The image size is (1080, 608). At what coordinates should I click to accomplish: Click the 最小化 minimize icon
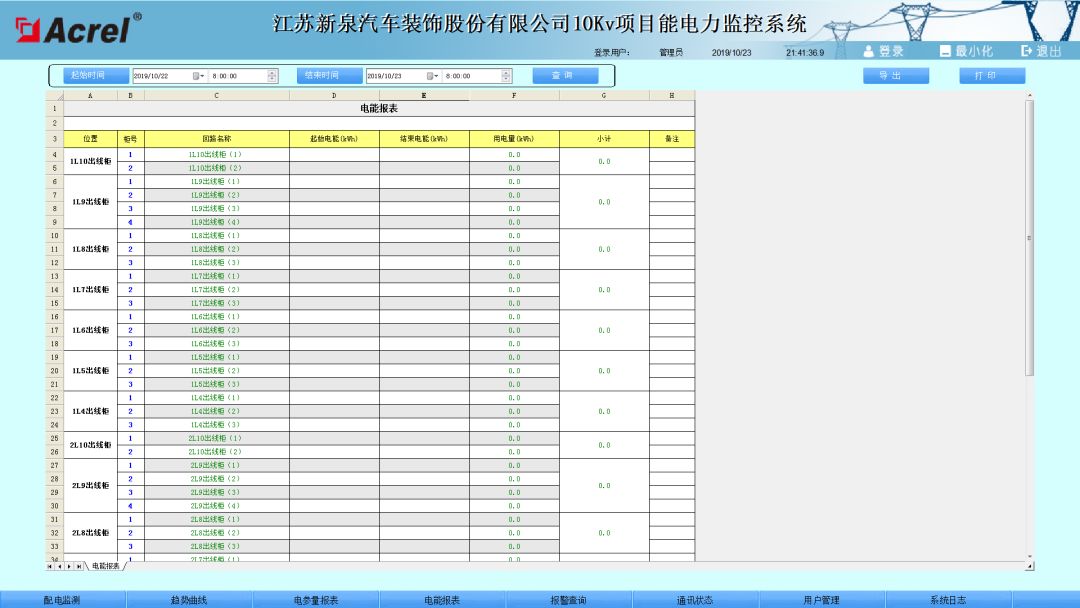click(x=946, y=51)
